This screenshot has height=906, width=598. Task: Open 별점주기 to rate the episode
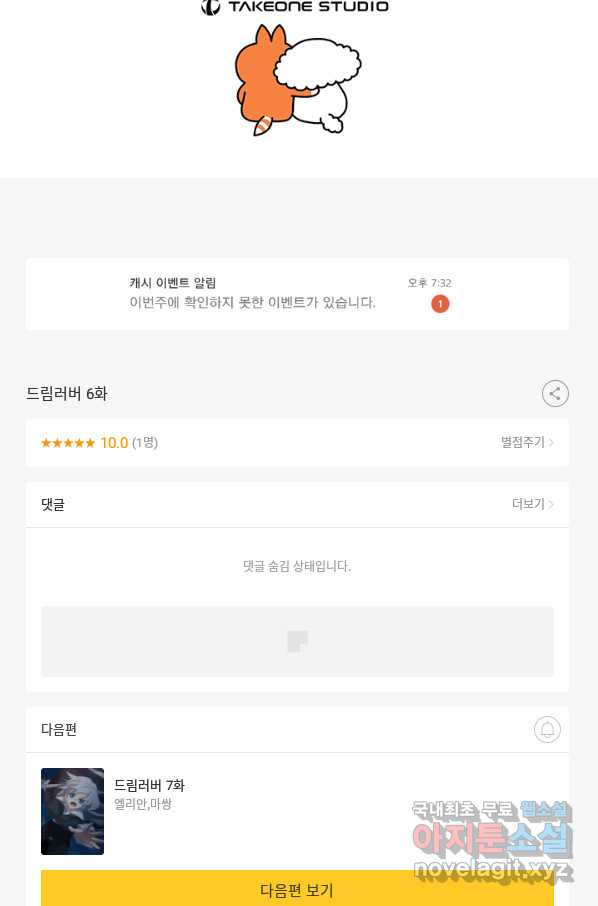[x=522, y=442]
